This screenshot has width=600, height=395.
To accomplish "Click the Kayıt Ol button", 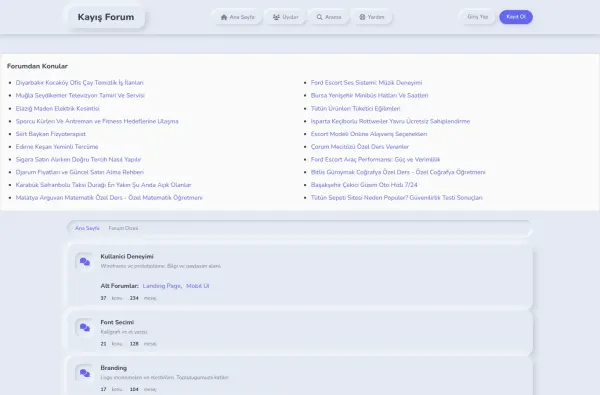I will [x=516, y=17].
